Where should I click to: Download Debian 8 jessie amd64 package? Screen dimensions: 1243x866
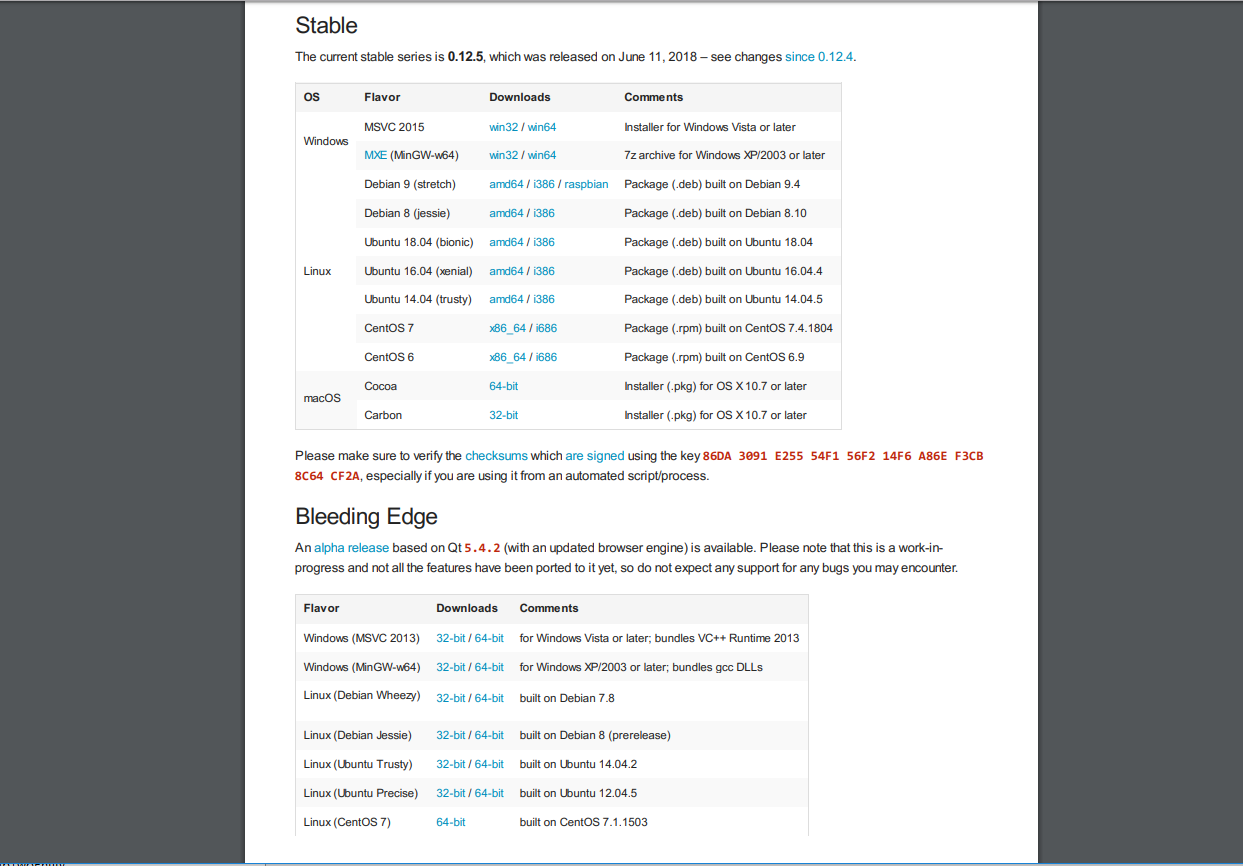coord(506,213)
